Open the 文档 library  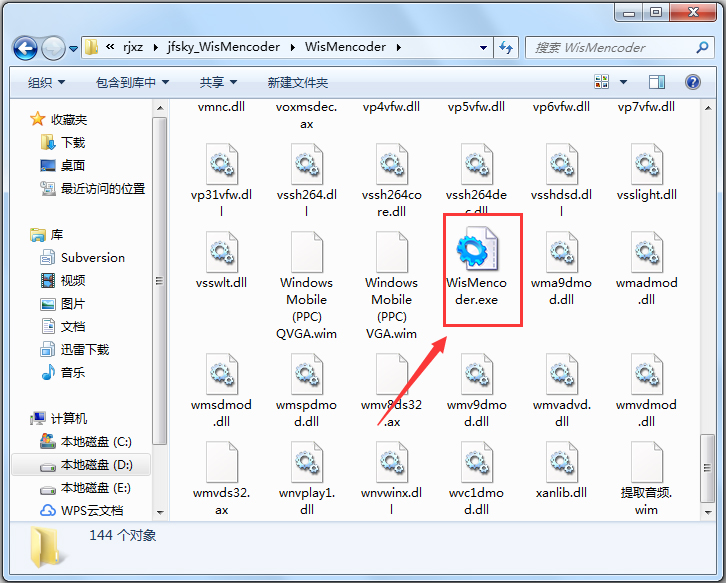(x=63, y=326)
